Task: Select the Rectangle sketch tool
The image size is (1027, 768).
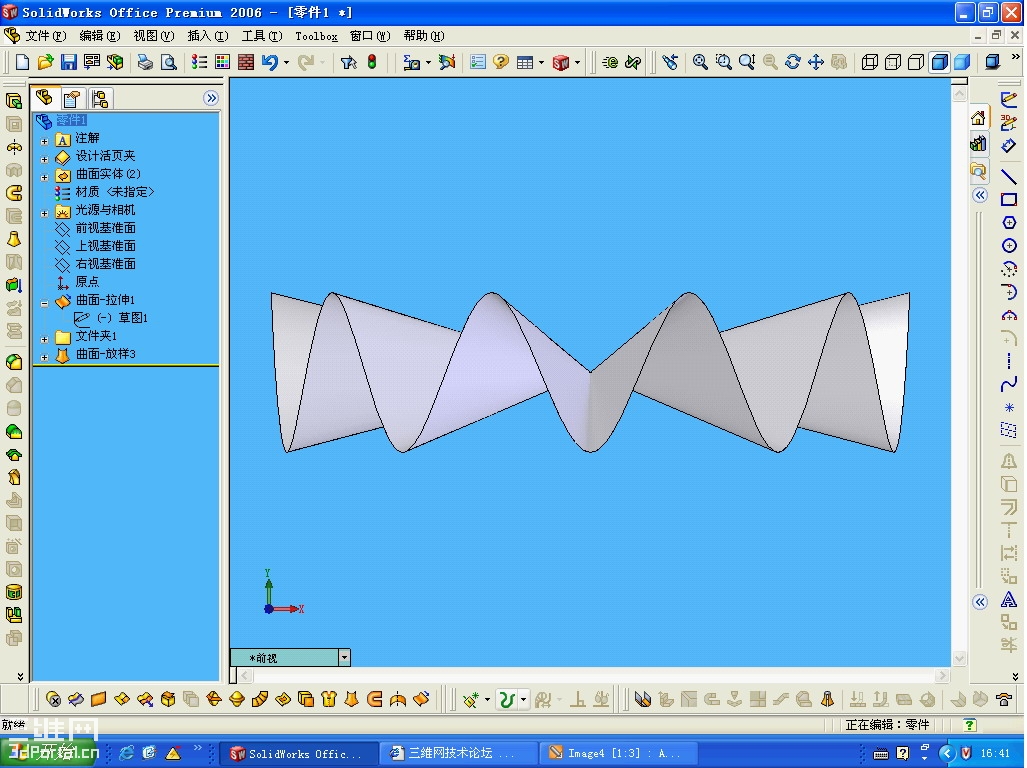Action: [x=1009, y=200]
